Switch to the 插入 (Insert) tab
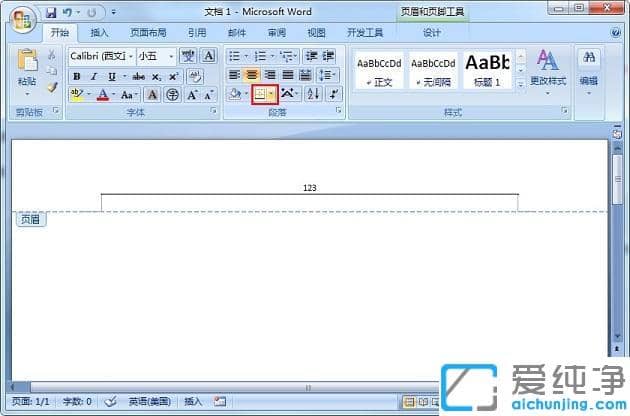 [99, 32]
